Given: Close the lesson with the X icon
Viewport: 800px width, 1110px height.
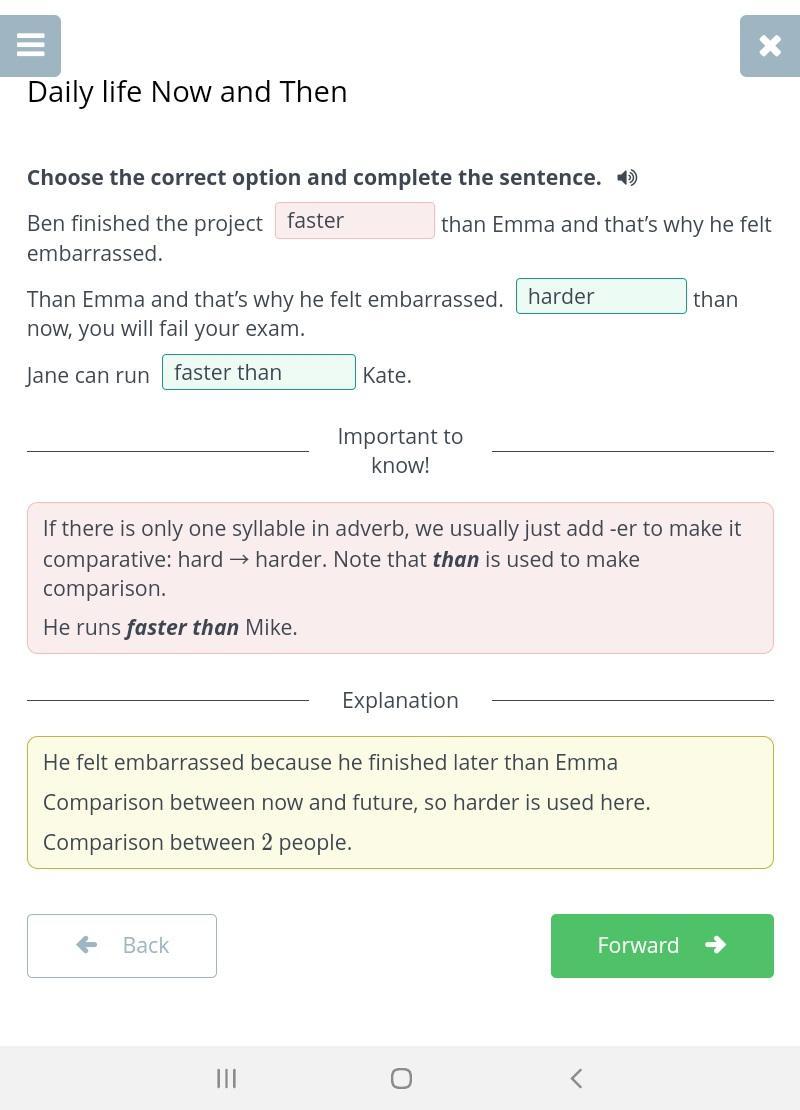Looking at the screenshot, I should point(769,46).
